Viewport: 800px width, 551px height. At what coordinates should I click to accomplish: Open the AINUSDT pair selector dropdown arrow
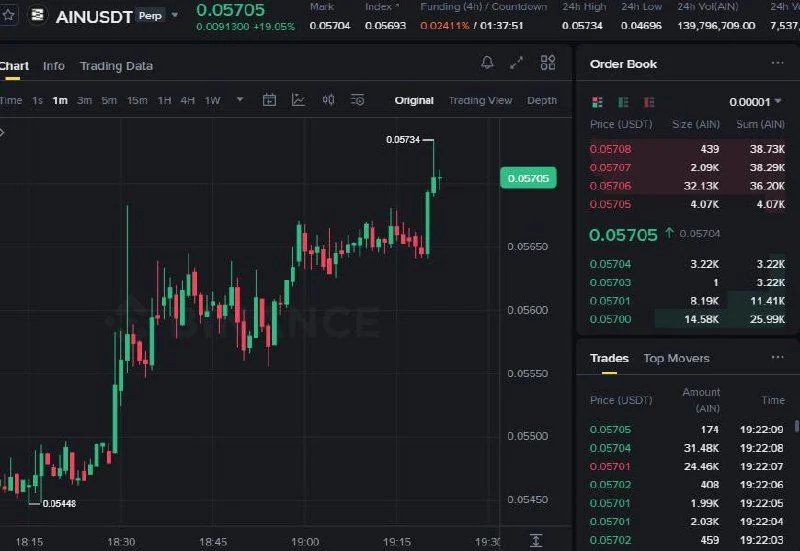174,15
